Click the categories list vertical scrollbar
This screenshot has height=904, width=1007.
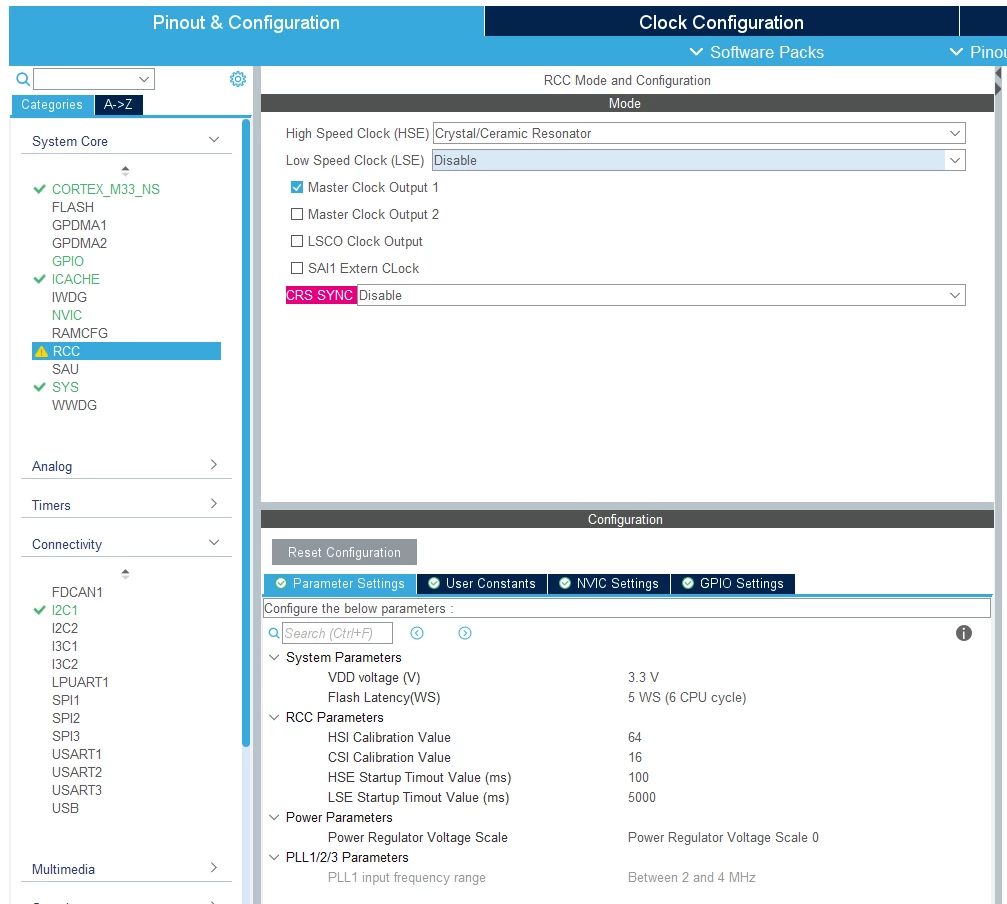click(246, 433)
